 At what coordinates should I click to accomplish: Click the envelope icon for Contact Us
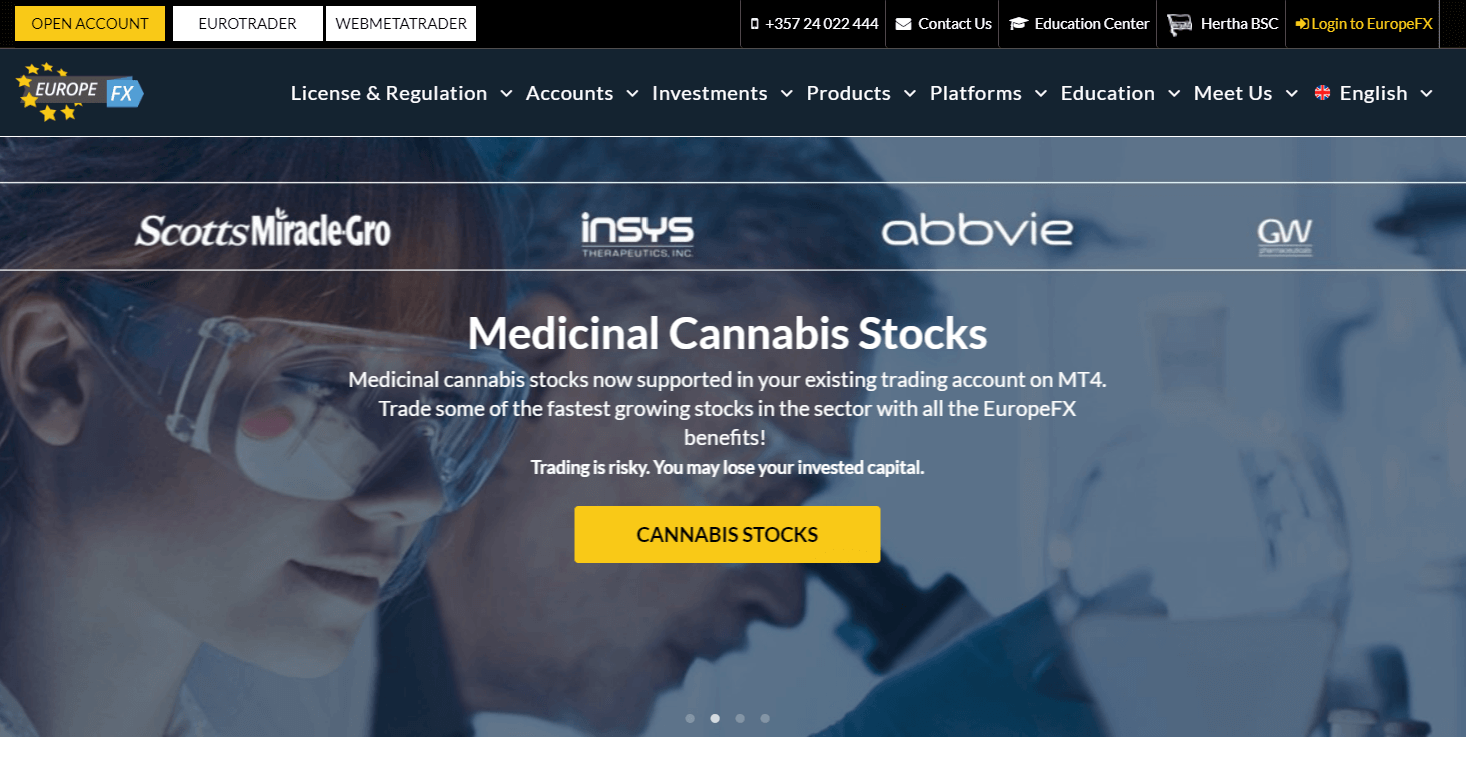tap(904, 24)
